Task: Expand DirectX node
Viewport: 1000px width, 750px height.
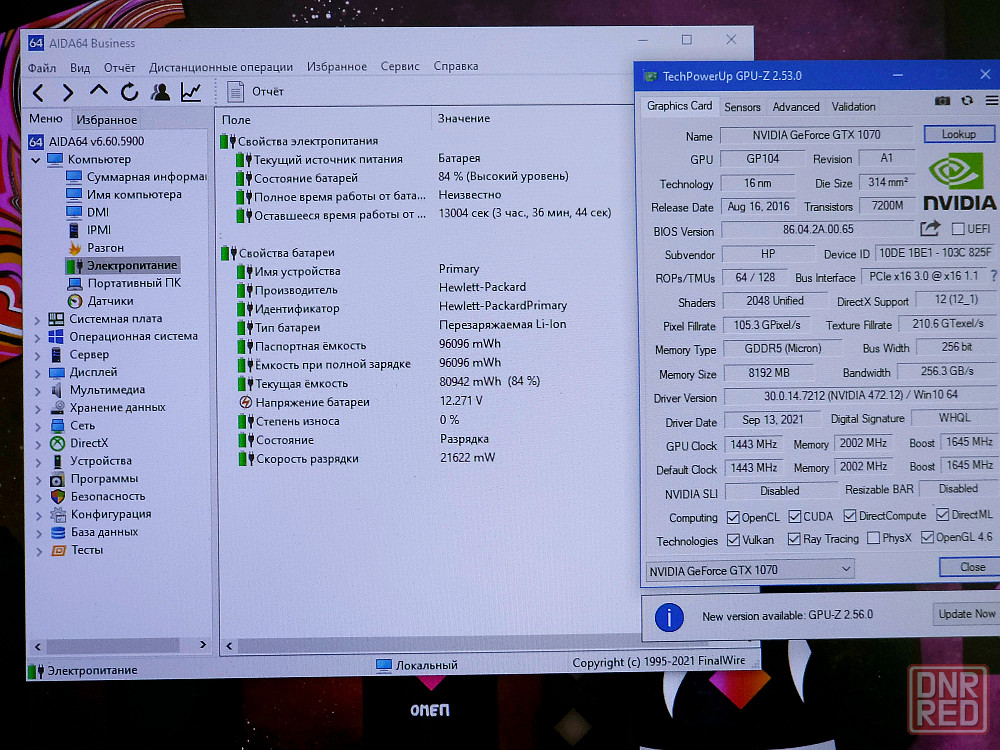Action: [x=38, y=445]
